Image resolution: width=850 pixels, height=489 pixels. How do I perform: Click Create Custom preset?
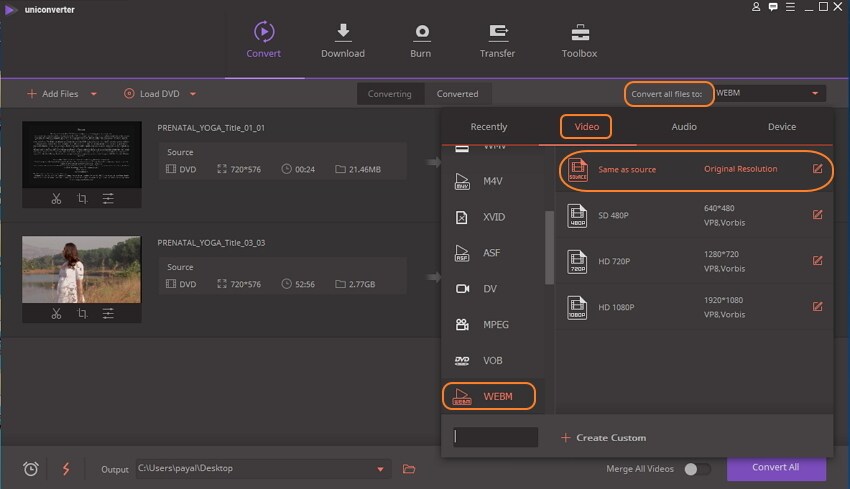pos(603,437)
